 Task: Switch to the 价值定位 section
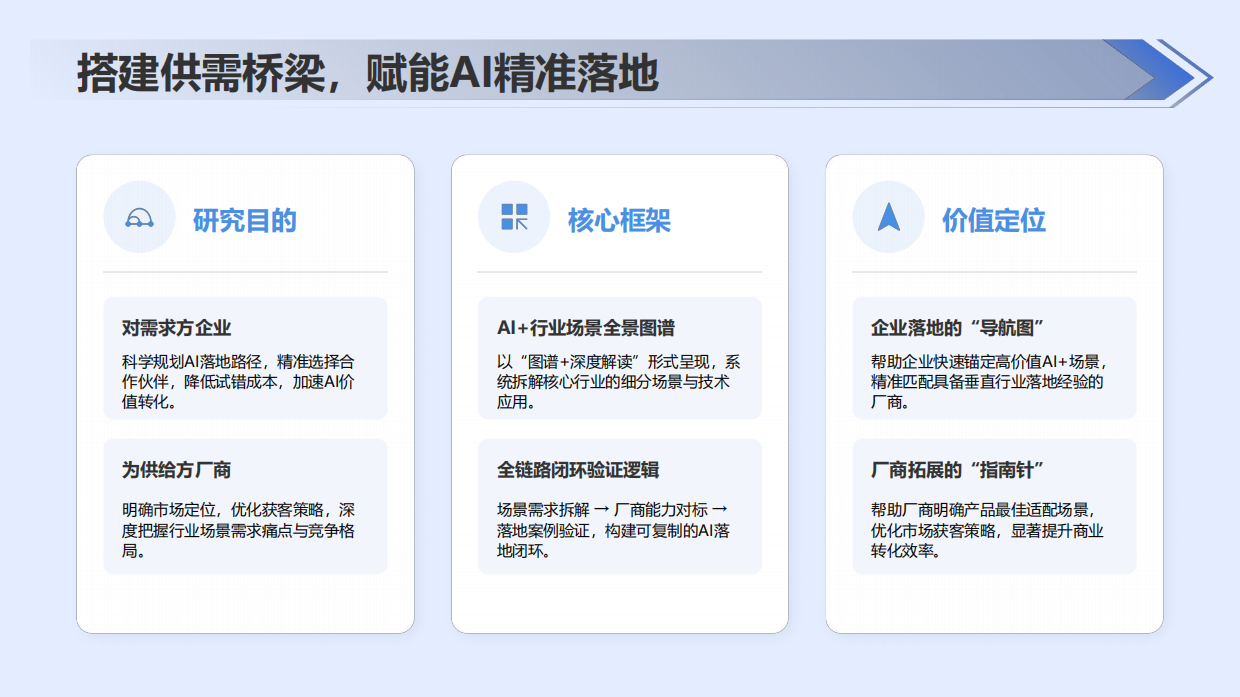pyautogui.click(x=991, y=219)
